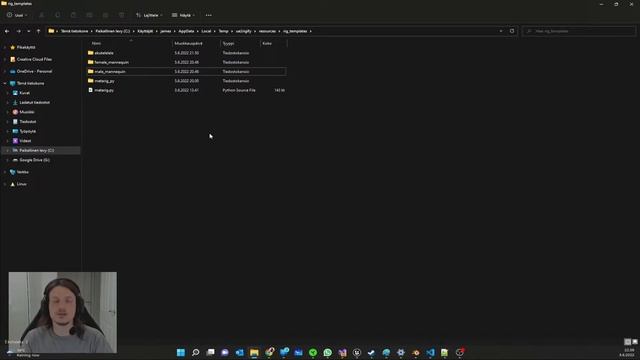The width and height of the screenshot is (640, 360).
Task: Switch to details view icon in status bar
Action: coord(627,342)
